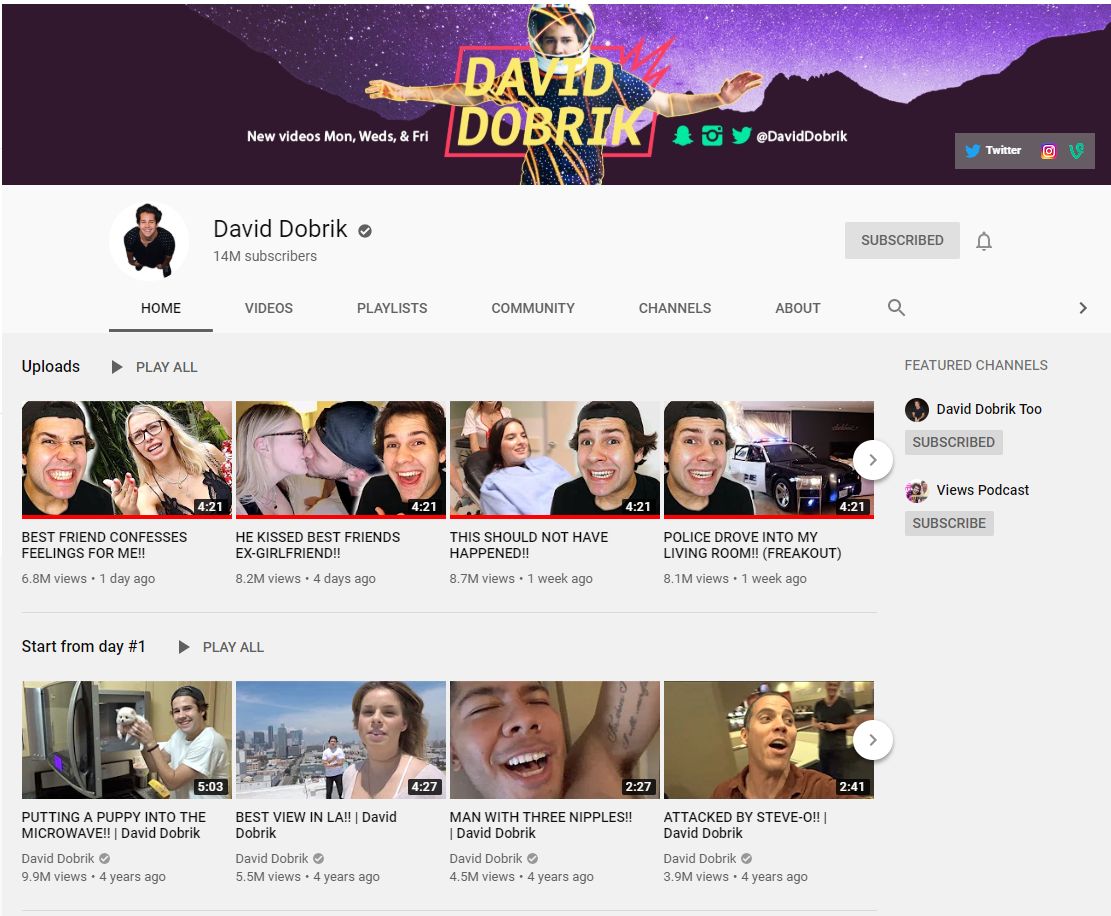Viewport: 1111px width, 916px height.
Task: Click the 14M subscribers text
Action: coord(265,256)
